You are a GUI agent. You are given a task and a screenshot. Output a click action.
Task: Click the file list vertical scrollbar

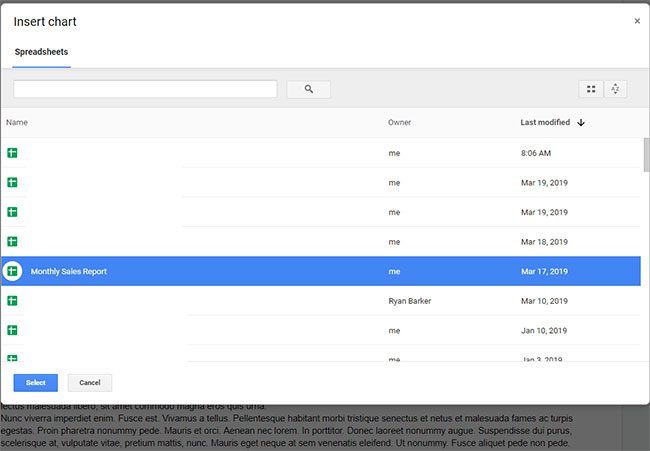pyautogui.click(x=645, y=155)
